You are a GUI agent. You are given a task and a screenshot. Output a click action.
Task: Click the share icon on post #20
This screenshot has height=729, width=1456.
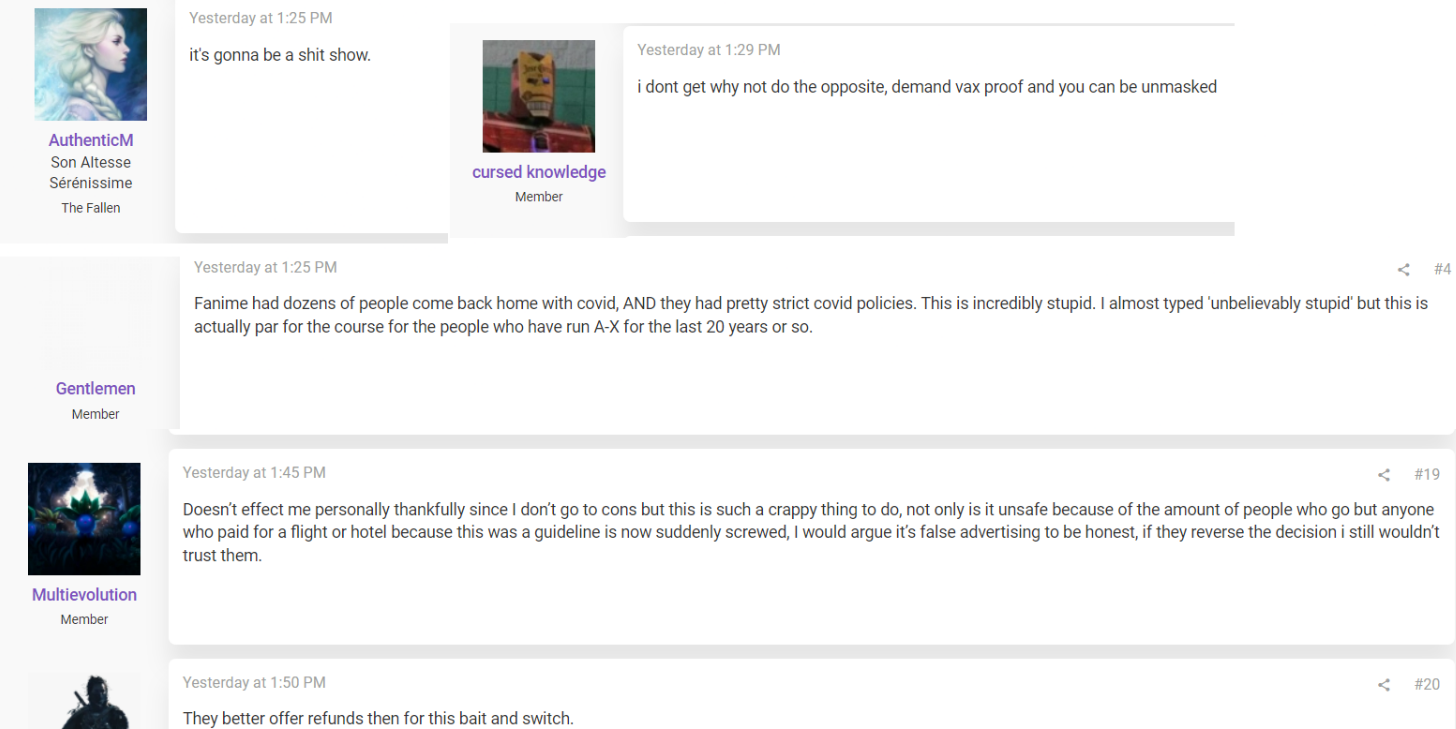(x=1384, y=685)
